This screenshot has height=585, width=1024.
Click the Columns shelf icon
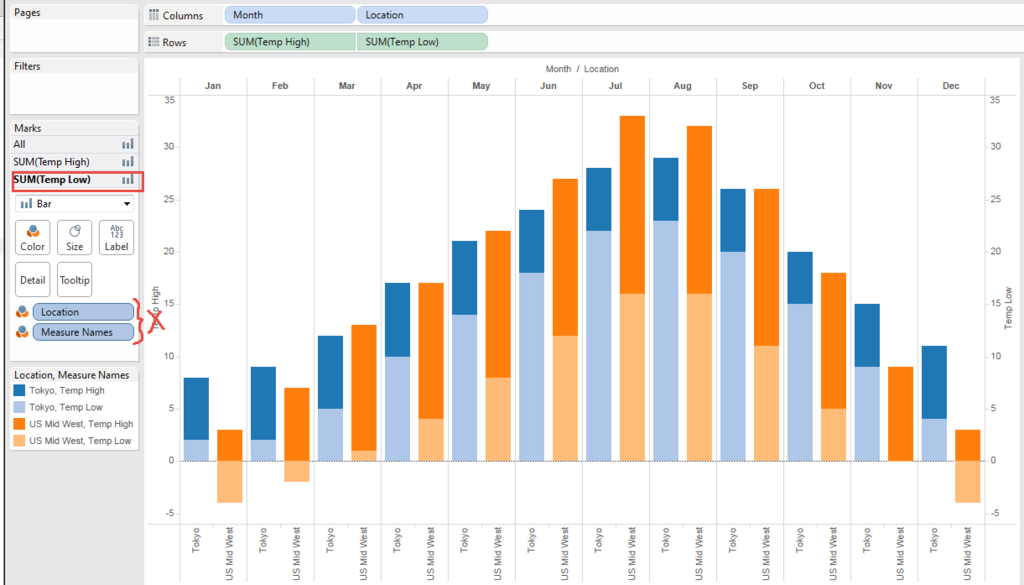(x=154, y=15)
